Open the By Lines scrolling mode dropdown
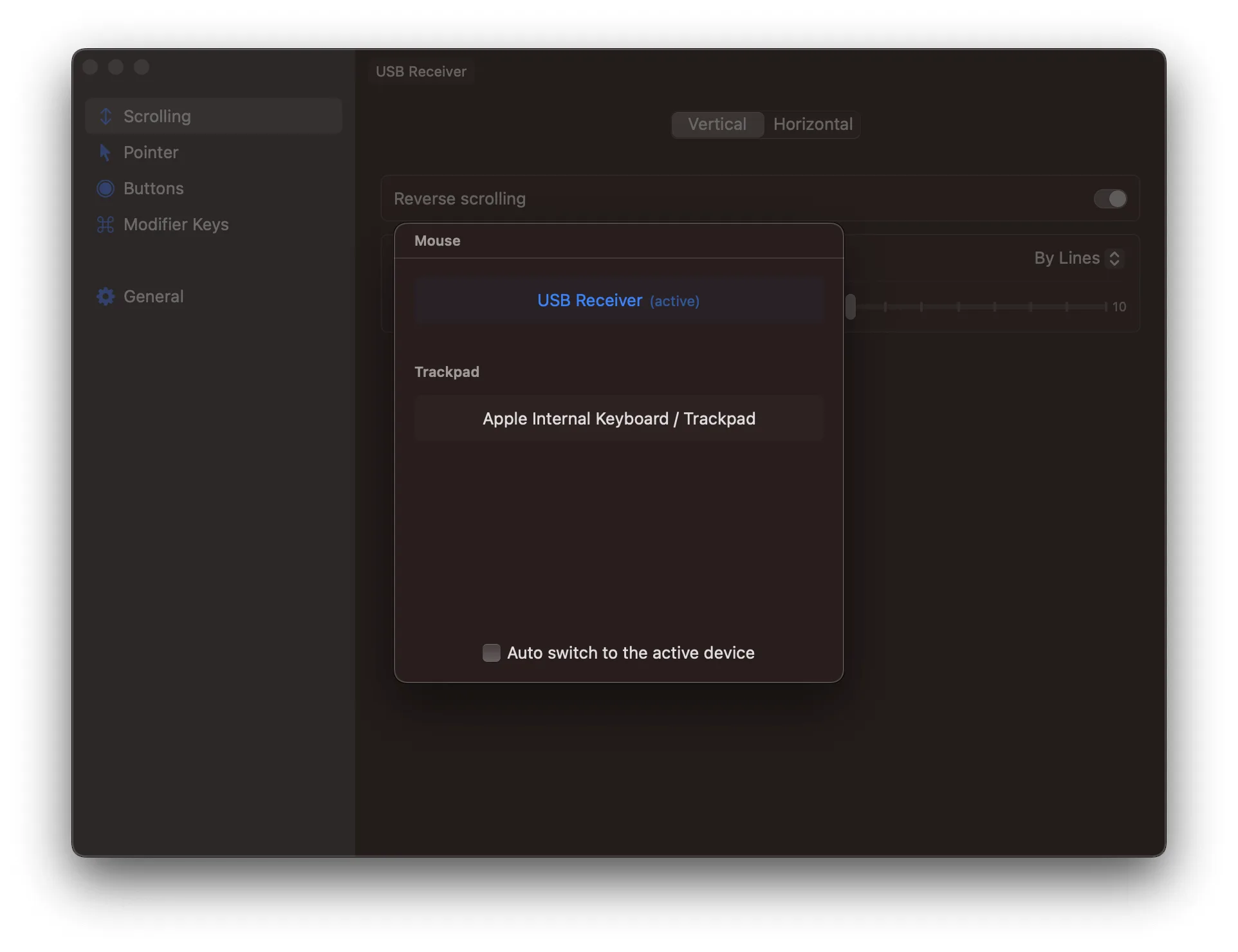1238x952 pixels. point(1078,258)
